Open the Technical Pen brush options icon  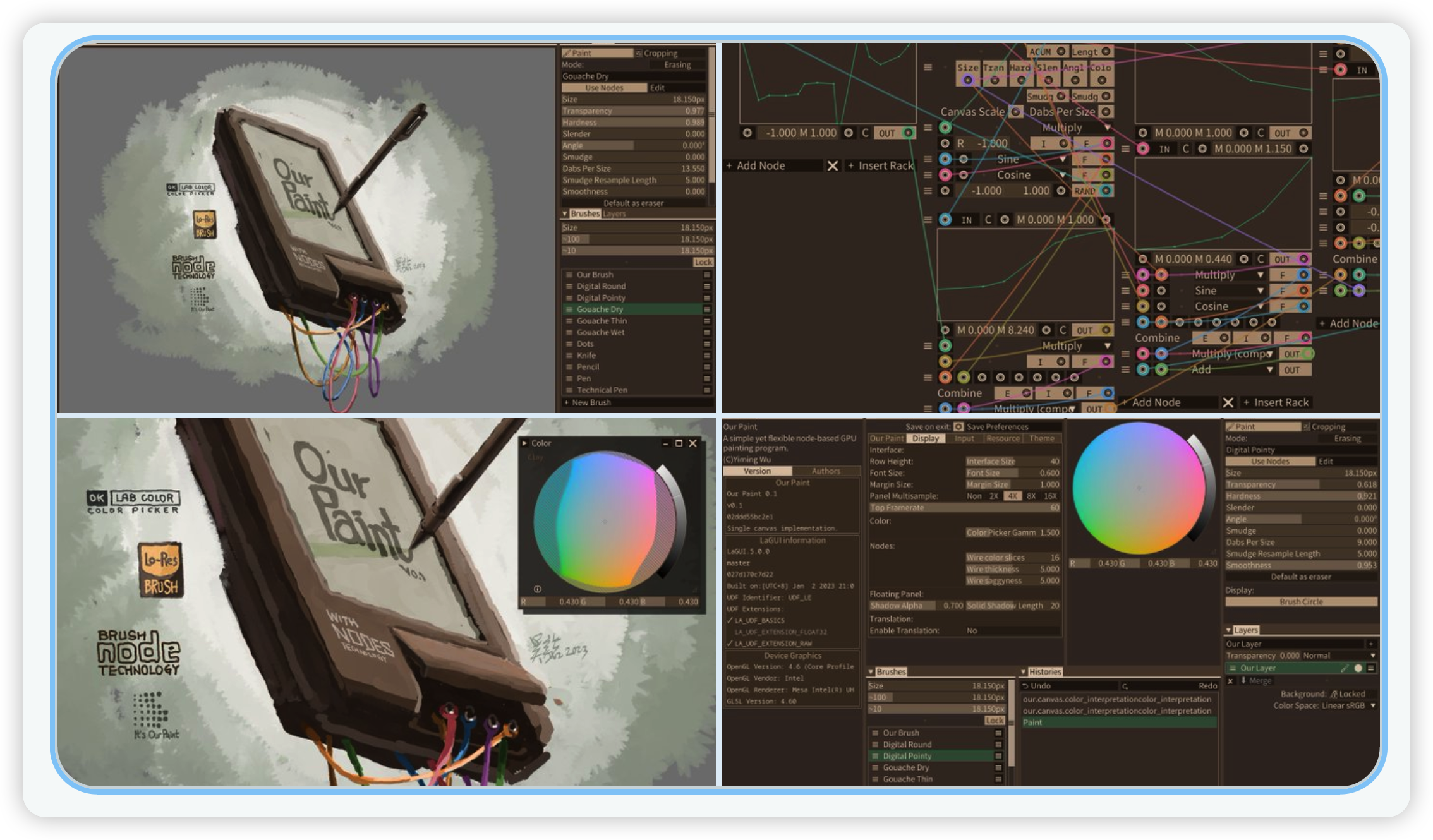tap(707, 390)
